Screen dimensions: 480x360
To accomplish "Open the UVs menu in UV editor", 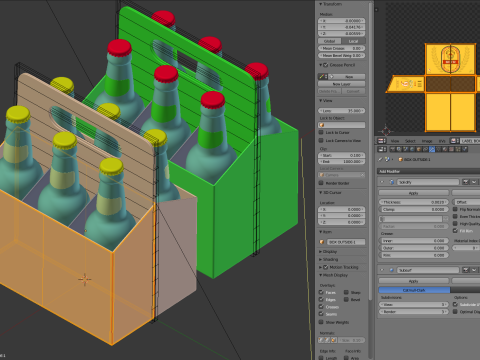I will click(x=442, y=141).
